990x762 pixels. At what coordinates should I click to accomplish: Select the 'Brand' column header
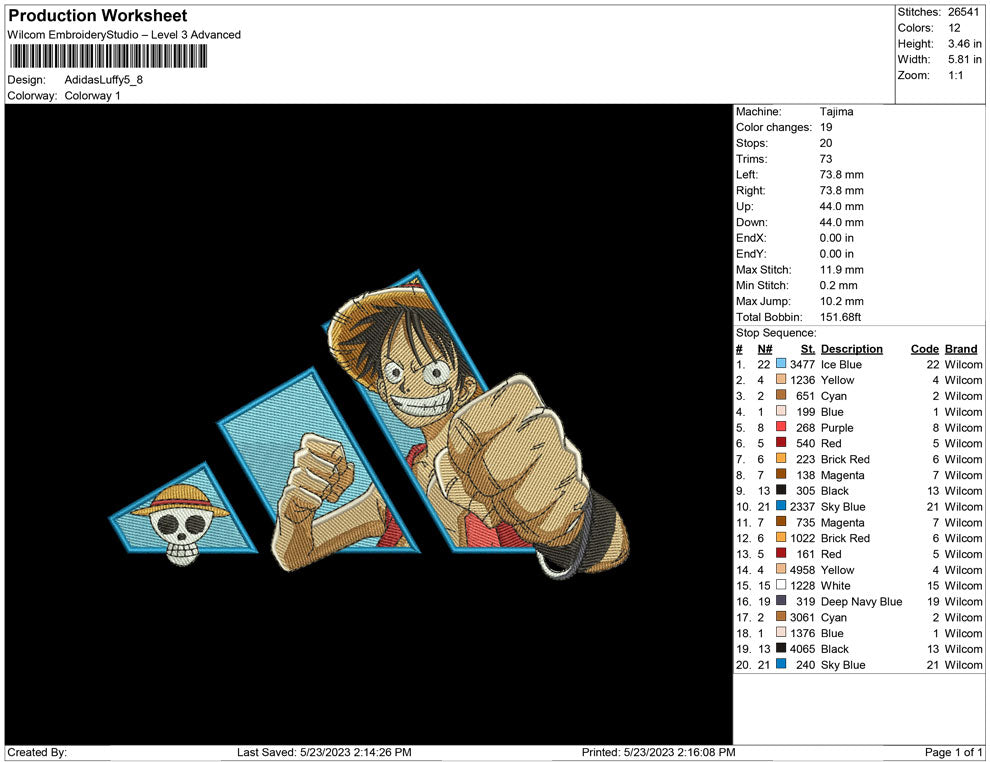pos(961,349)
